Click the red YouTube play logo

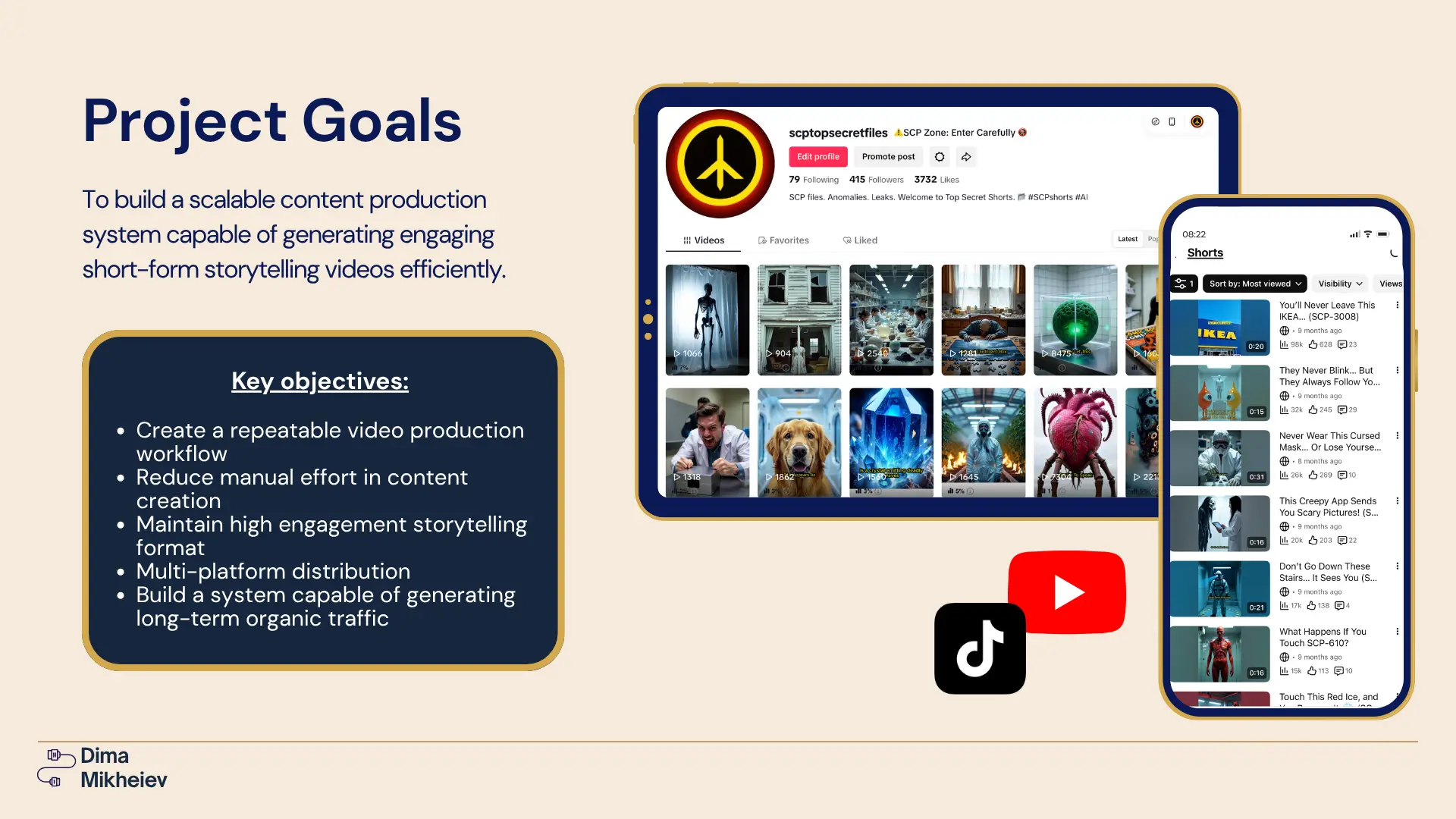point(1067,592)
